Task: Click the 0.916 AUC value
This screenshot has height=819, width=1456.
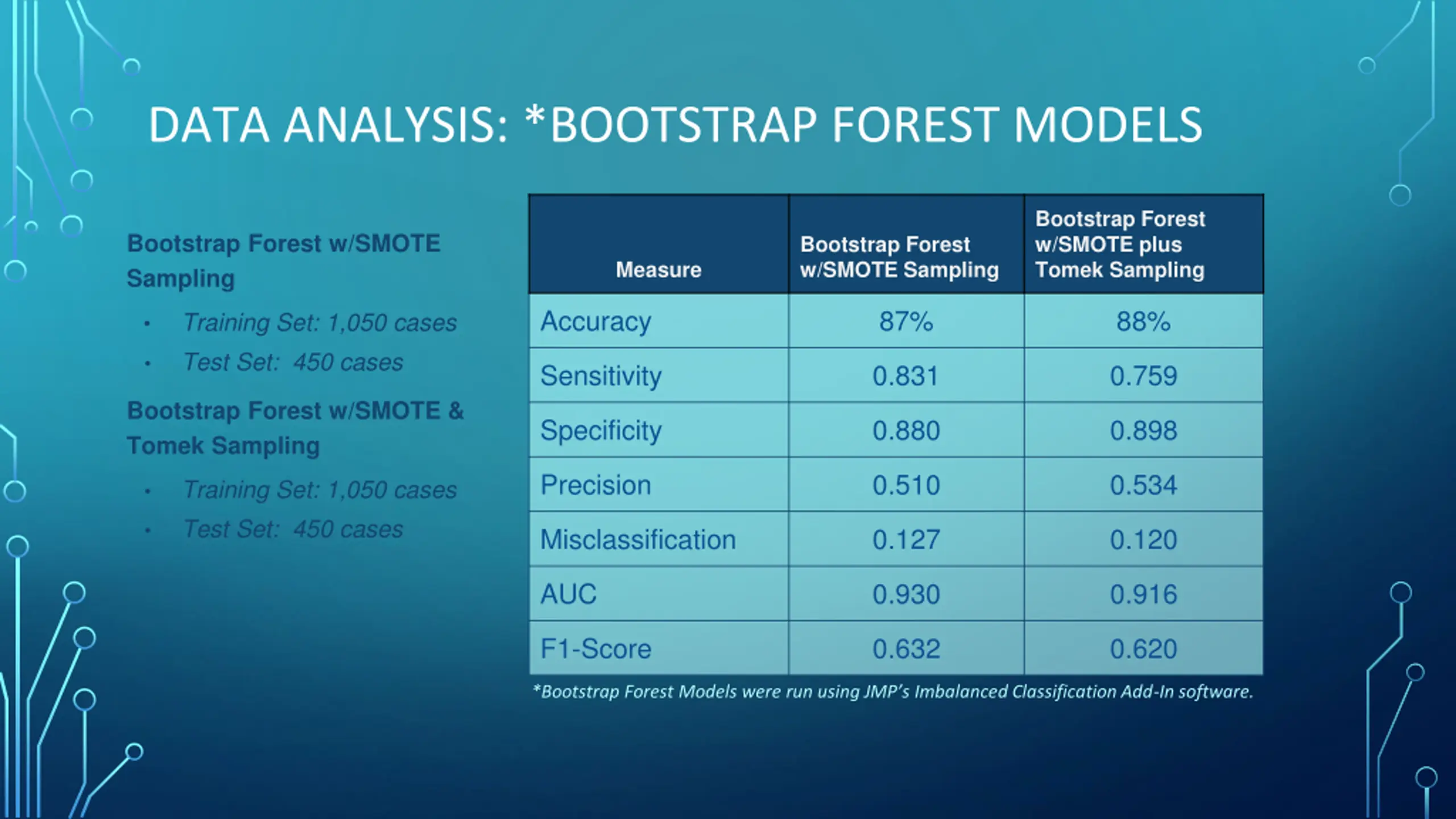Action: (1143, 594)
